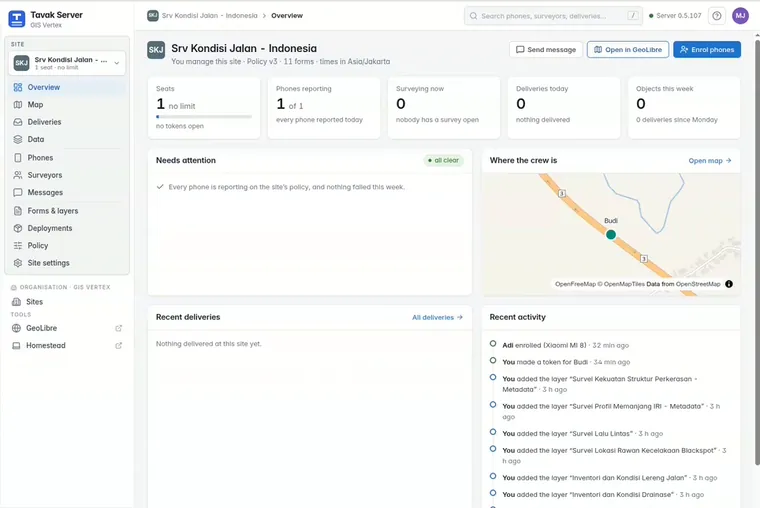Screen dimensions: 760x508
Task: Click the Data layers stack icon
Action: pyautogui.click(x=18, y=140)
